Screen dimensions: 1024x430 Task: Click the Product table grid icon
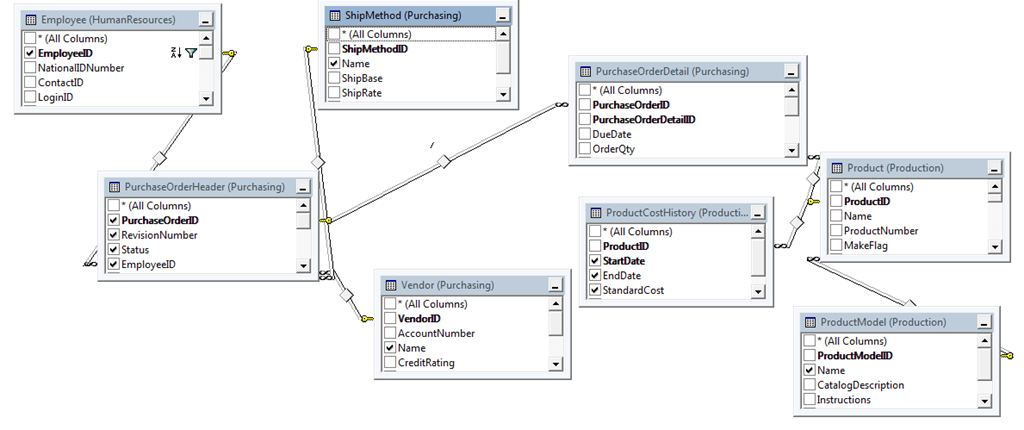(837, 168)
